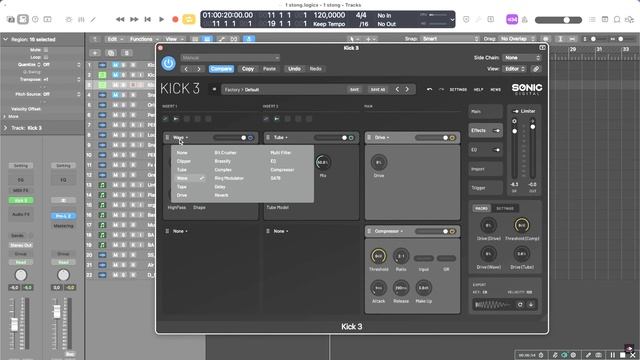Click the export refresh icon

[x=520, y=304]
